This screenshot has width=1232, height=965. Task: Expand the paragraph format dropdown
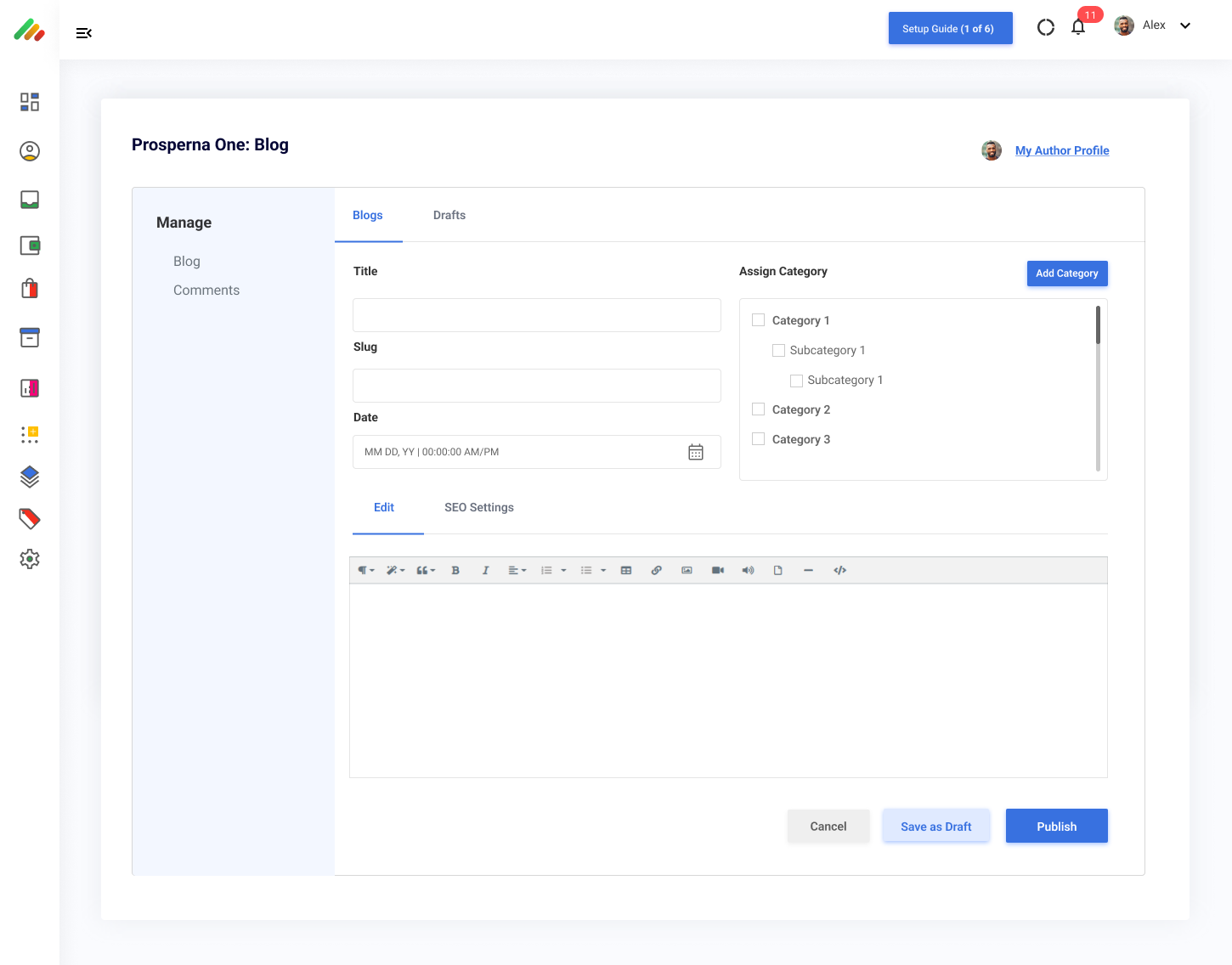pos(365,571)
